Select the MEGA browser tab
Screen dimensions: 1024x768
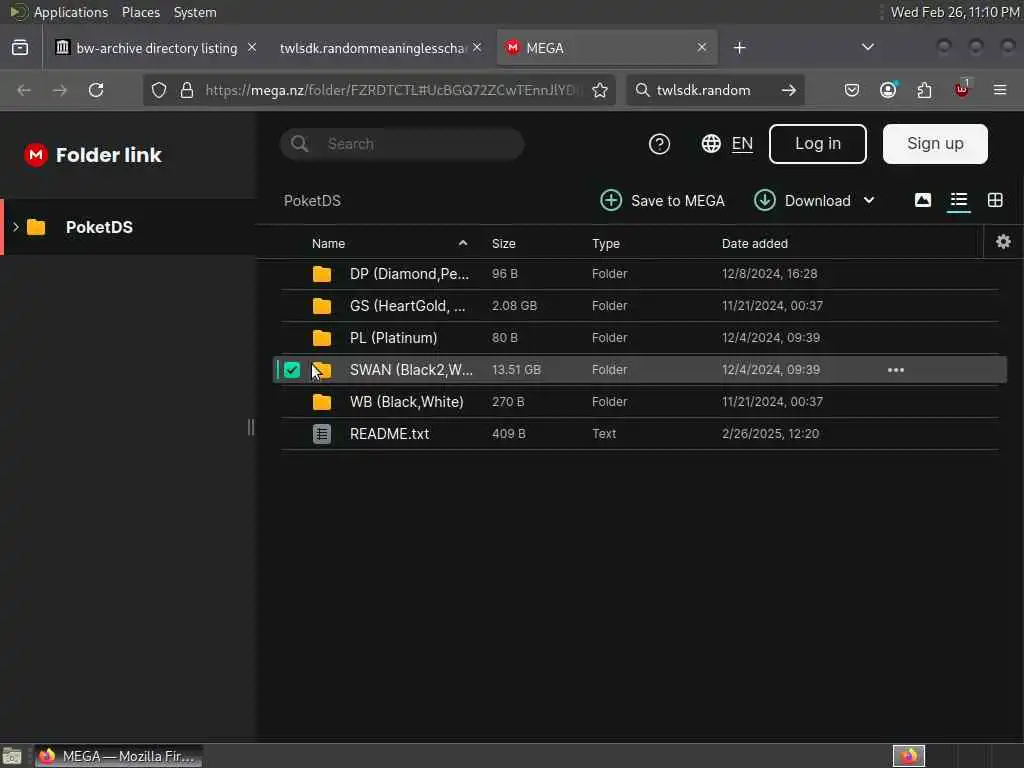pyautogui.click(x=607, y=48)
